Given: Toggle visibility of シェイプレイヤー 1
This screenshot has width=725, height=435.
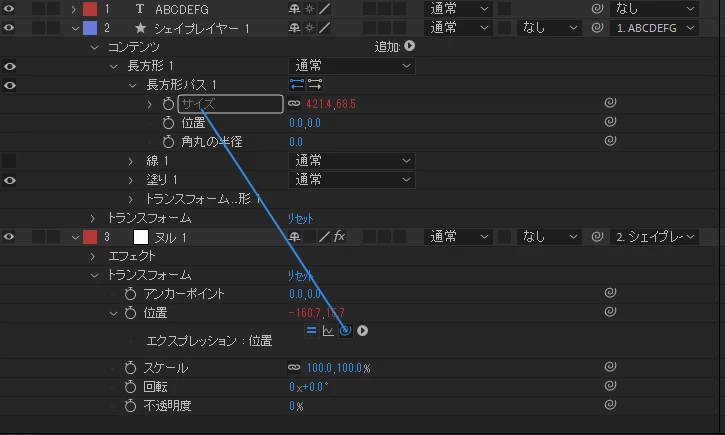Looking at the screenshot, I should [9, 28].
